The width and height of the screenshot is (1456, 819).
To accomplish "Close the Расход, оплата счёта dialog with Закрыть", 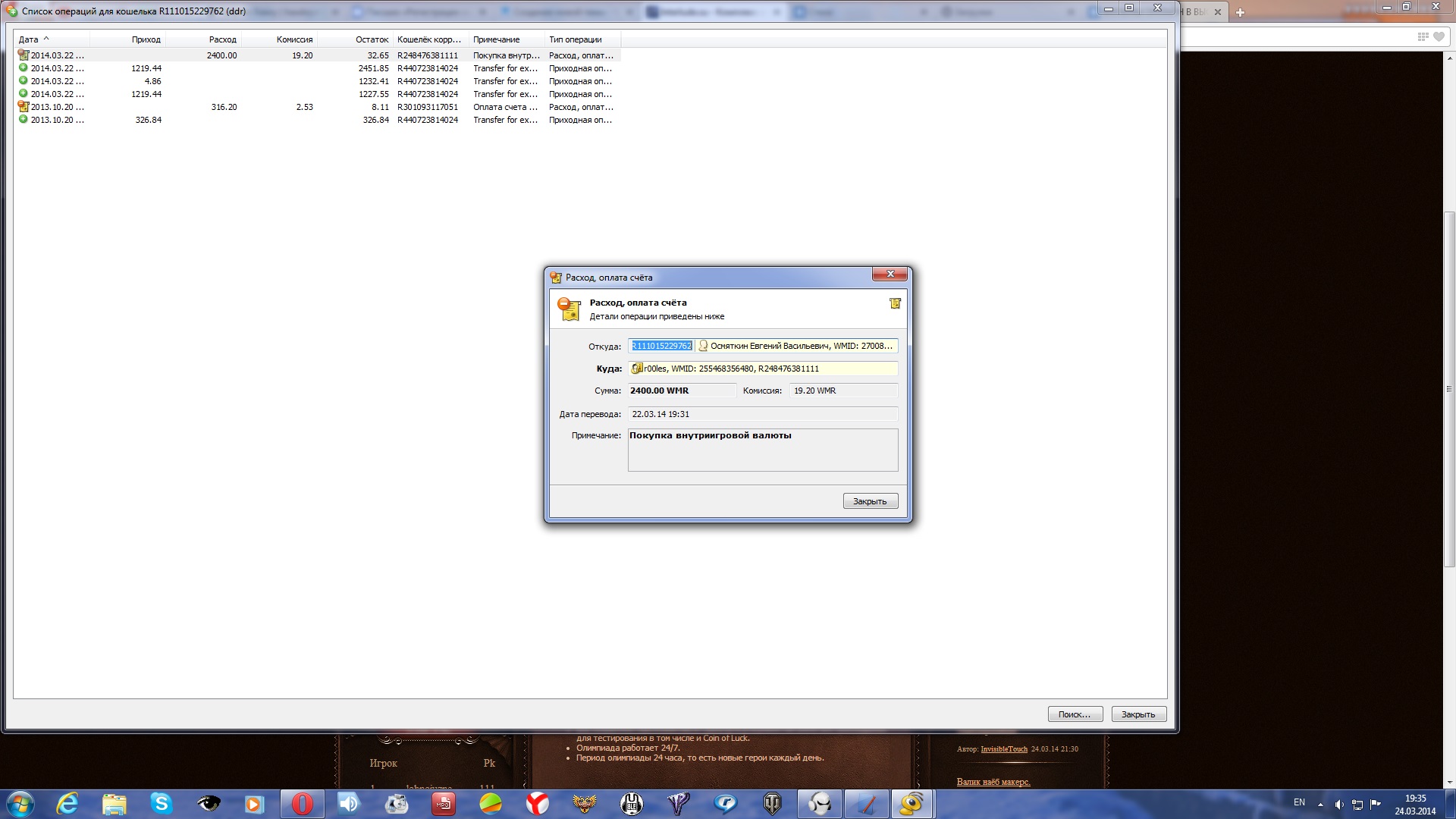I will point(871,501).
